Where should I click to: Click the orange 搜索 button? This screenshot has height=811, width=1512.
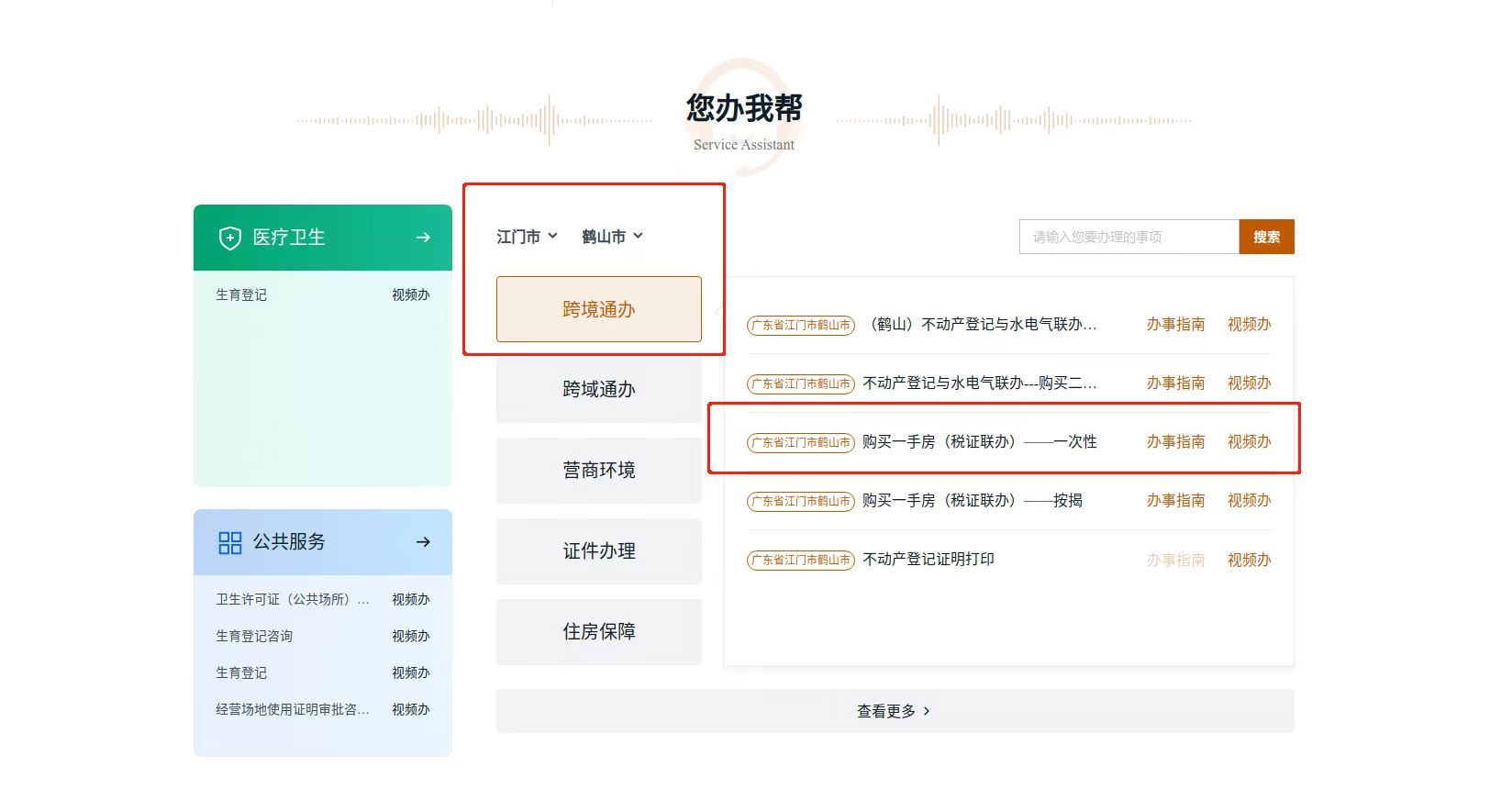1266,237
